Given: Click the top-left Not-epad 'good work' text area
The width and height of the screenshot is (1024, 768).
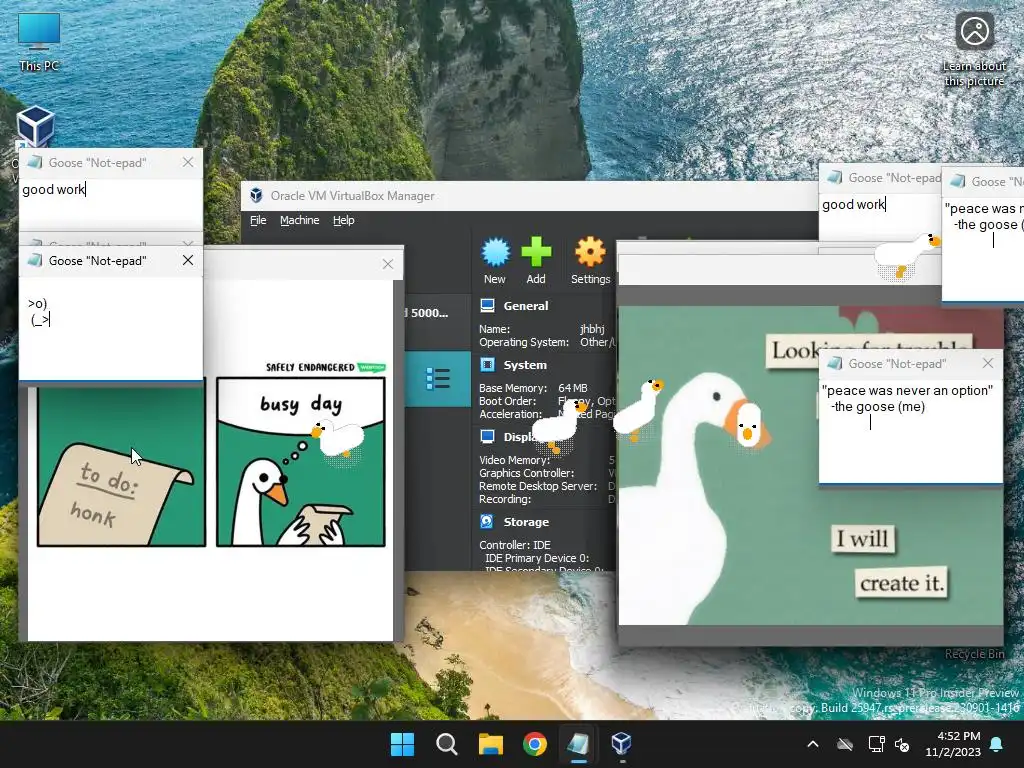Looking at the screenshot, I should pyautogui.click(x=110, y=203).
